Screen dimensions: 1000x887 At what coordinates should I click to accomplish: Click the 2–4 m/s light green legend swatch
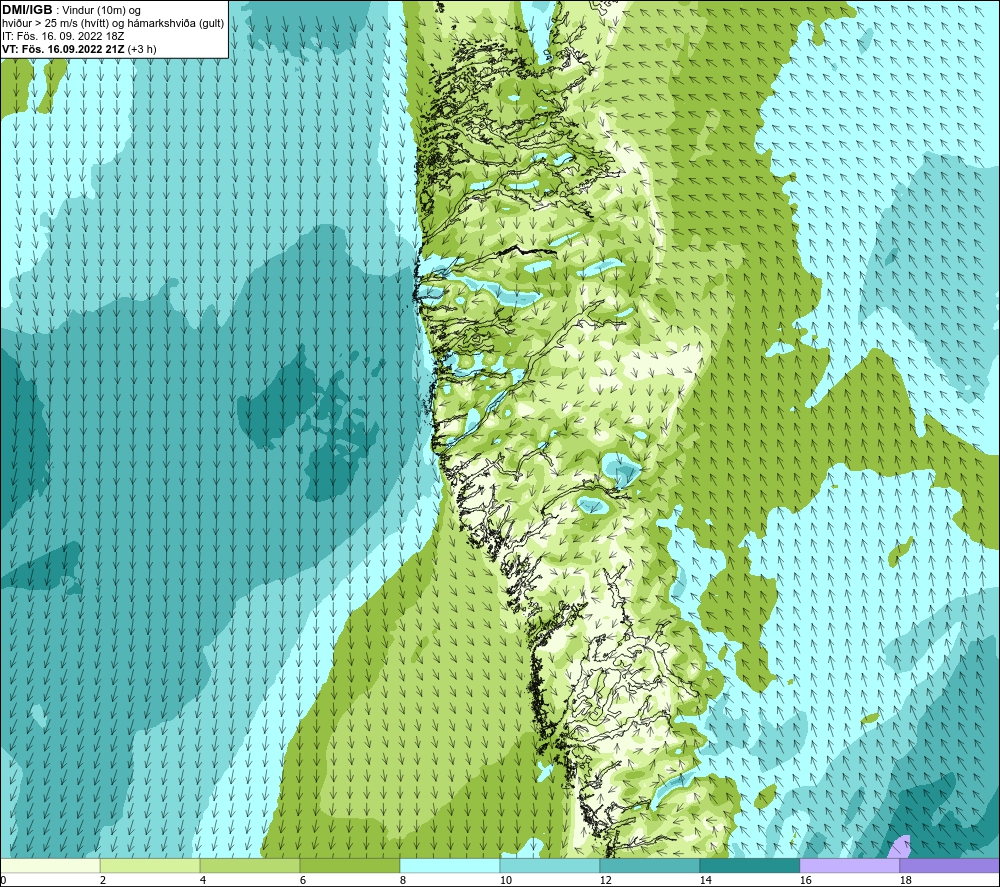(x=150, y=865)
